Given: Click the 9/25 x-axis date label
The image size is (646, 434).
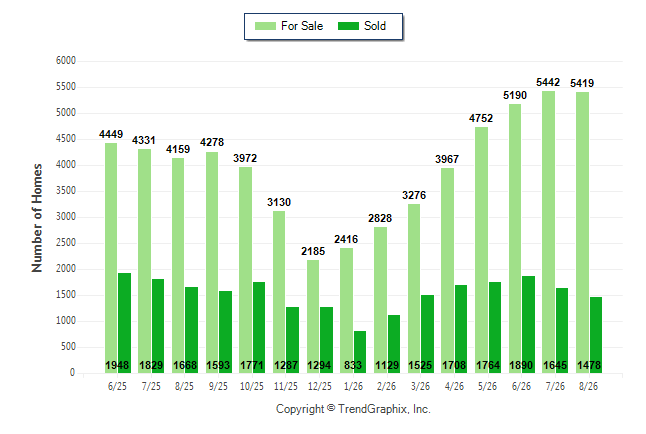Looking at the screenshot, I should pyautogui.click(x=218, y=387).
